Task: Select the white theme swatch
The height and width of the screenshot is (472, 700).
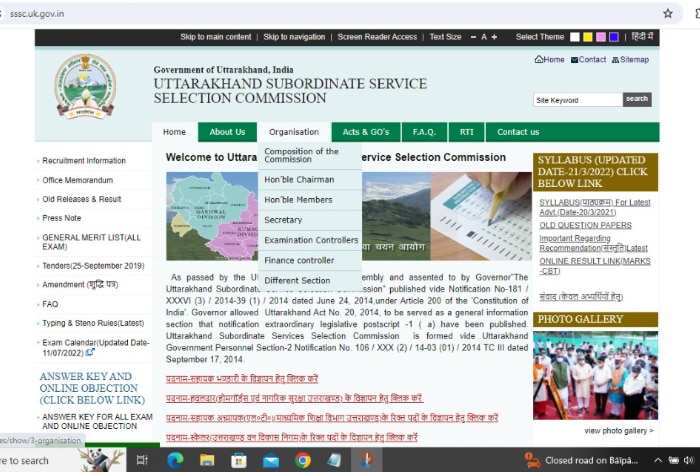Action: pyautogui.click(x=575, y=37)
